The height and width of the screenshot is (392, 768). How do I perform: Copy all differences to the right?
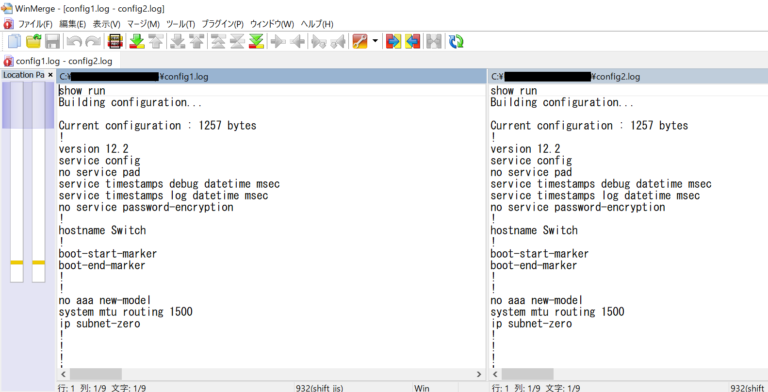[393, 42]
